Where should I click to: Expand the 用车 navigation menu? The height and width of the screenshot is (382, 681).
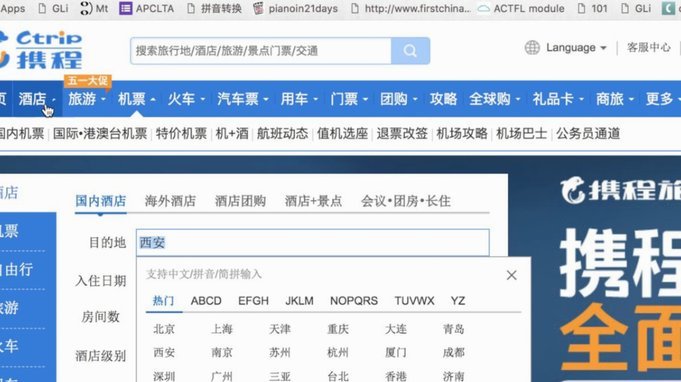click(299, 99)
